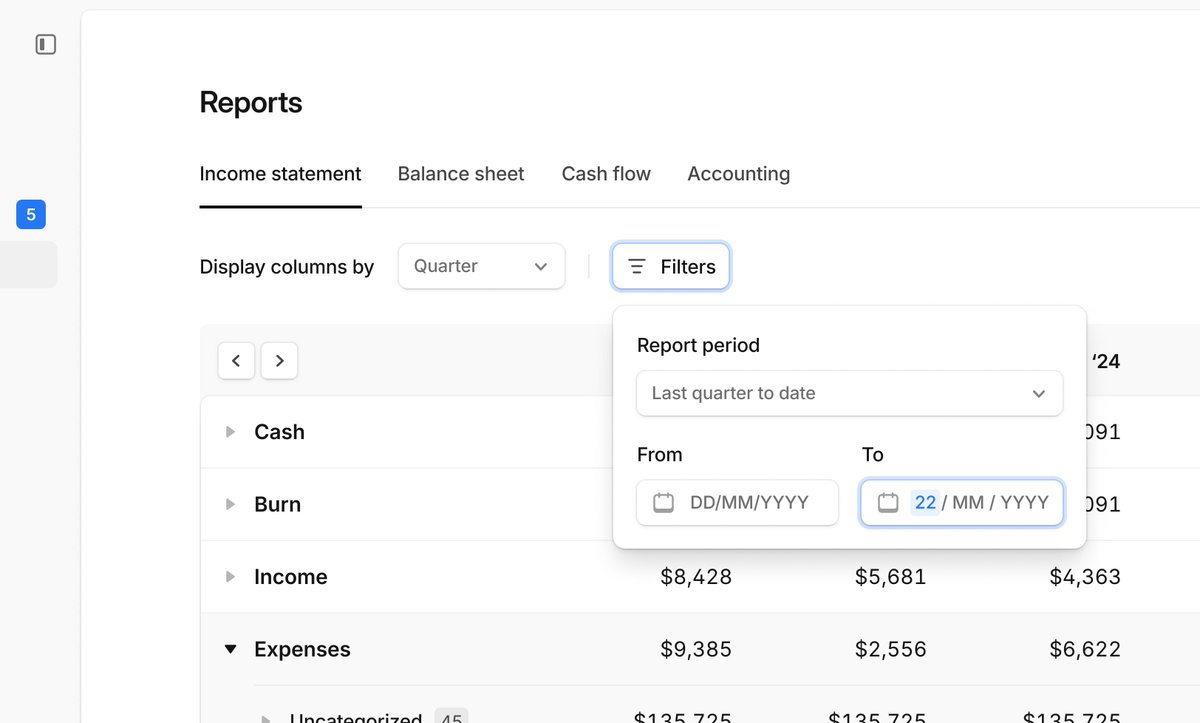Expand the Income row
This screenshot has width=1200, height=723.
[x=230, y=577]
